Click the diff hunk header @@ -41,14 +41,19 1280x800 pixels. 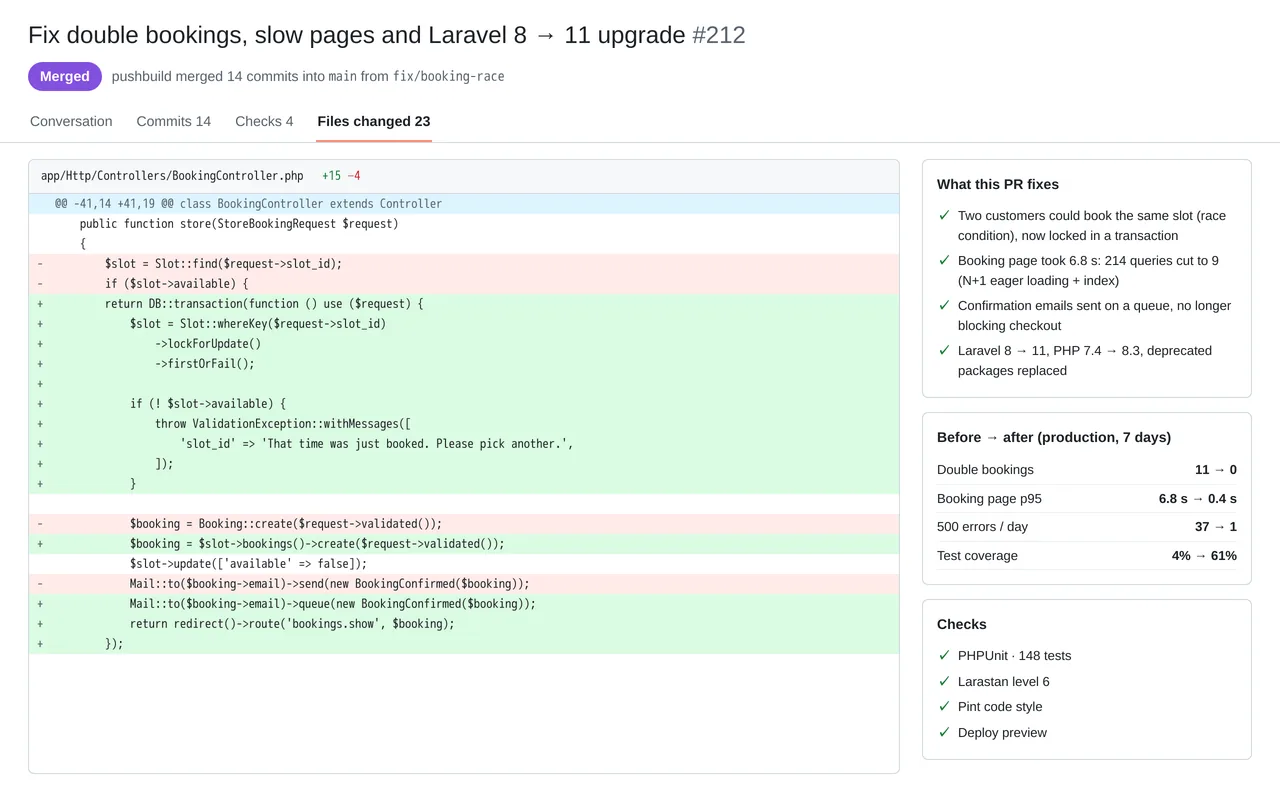pos(464,204)
